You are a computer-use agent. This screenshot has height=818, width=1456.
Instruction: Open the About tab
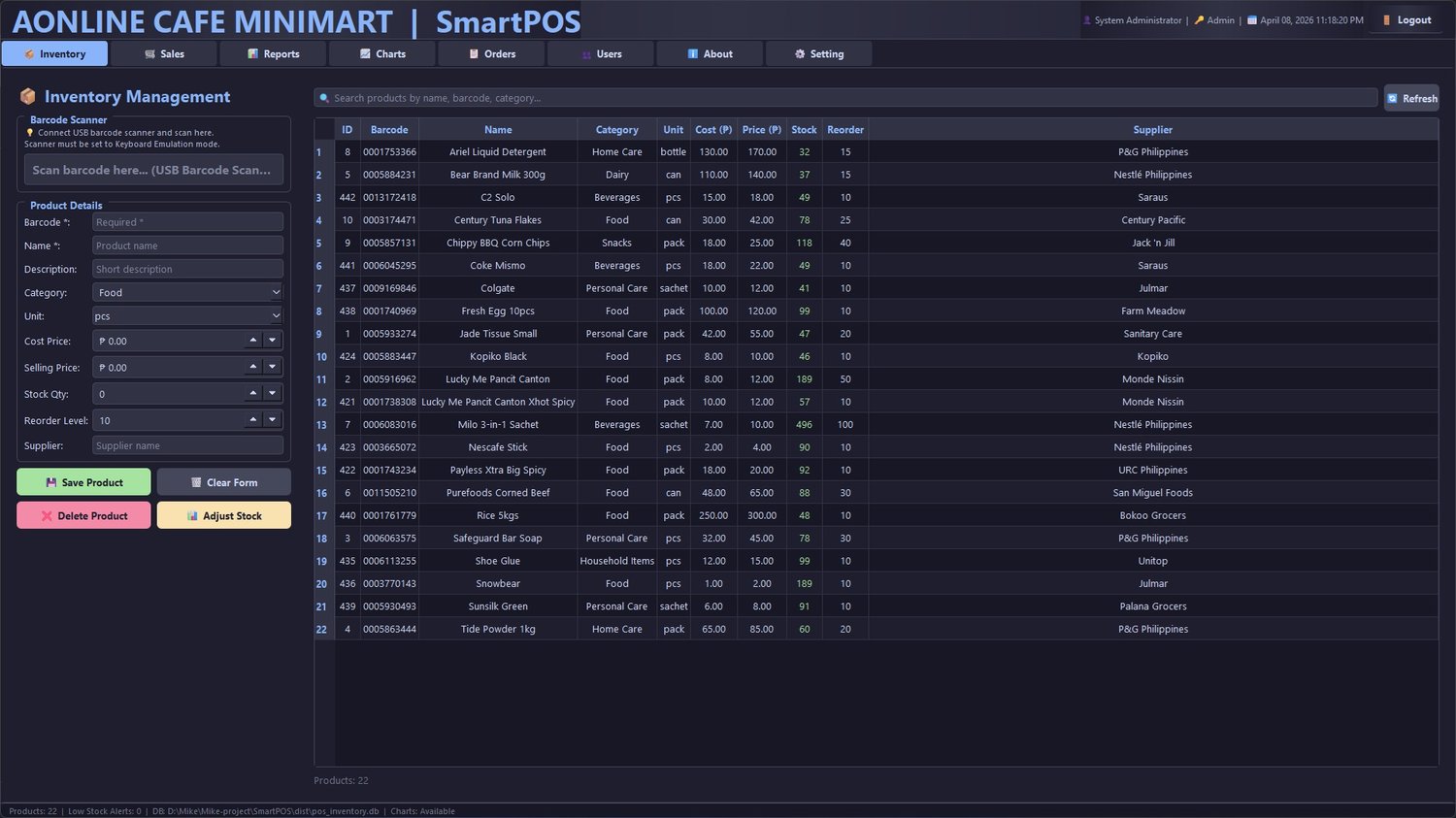pos(710,53)
